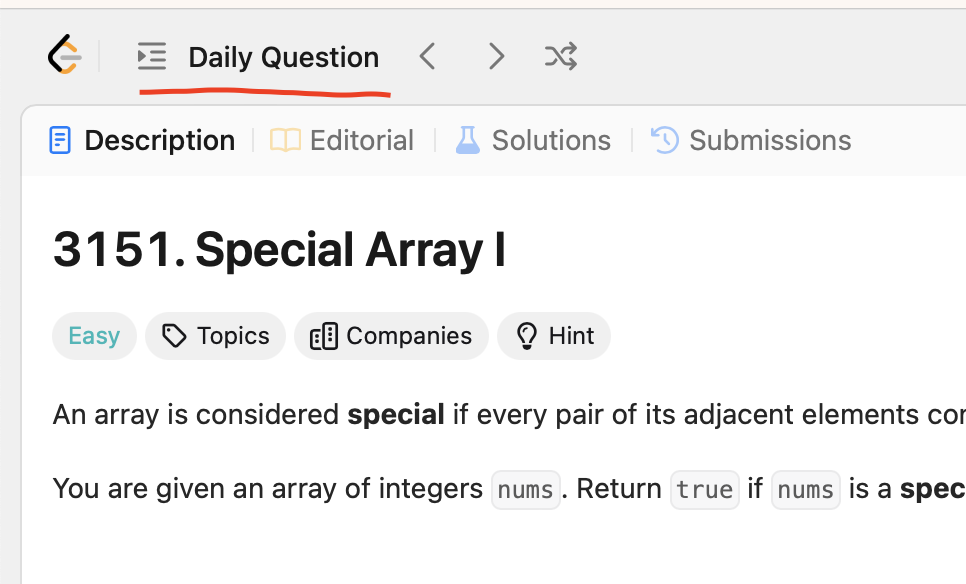Click the bold word special in first paragraph
The height and width of the screenshot is (584, 966).
click(x=396, y=414)
